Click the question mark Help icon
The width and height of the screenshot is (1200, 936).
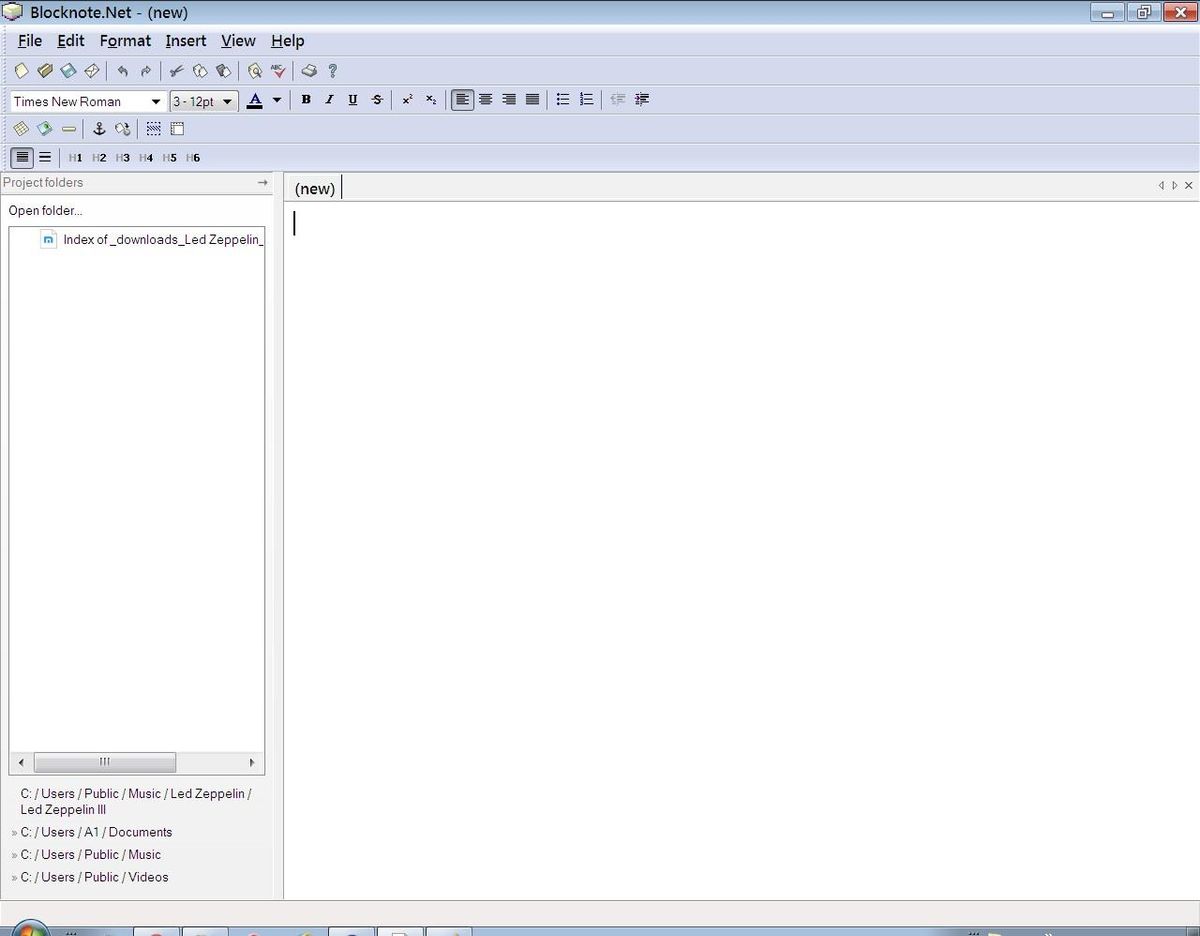[x=333, y=71]
